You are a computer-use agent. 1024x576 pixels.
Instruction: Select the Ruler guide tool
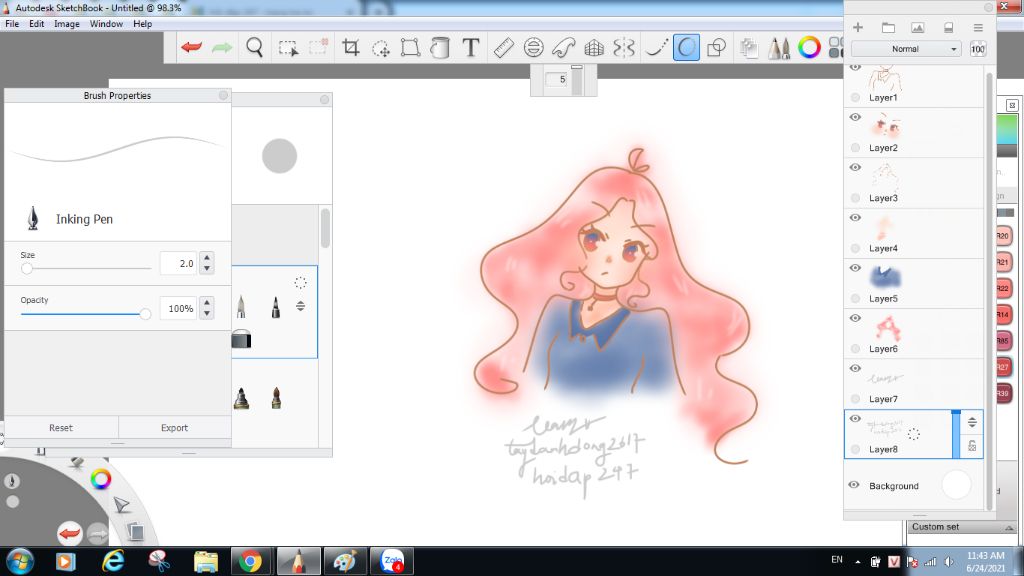point(504,48)
